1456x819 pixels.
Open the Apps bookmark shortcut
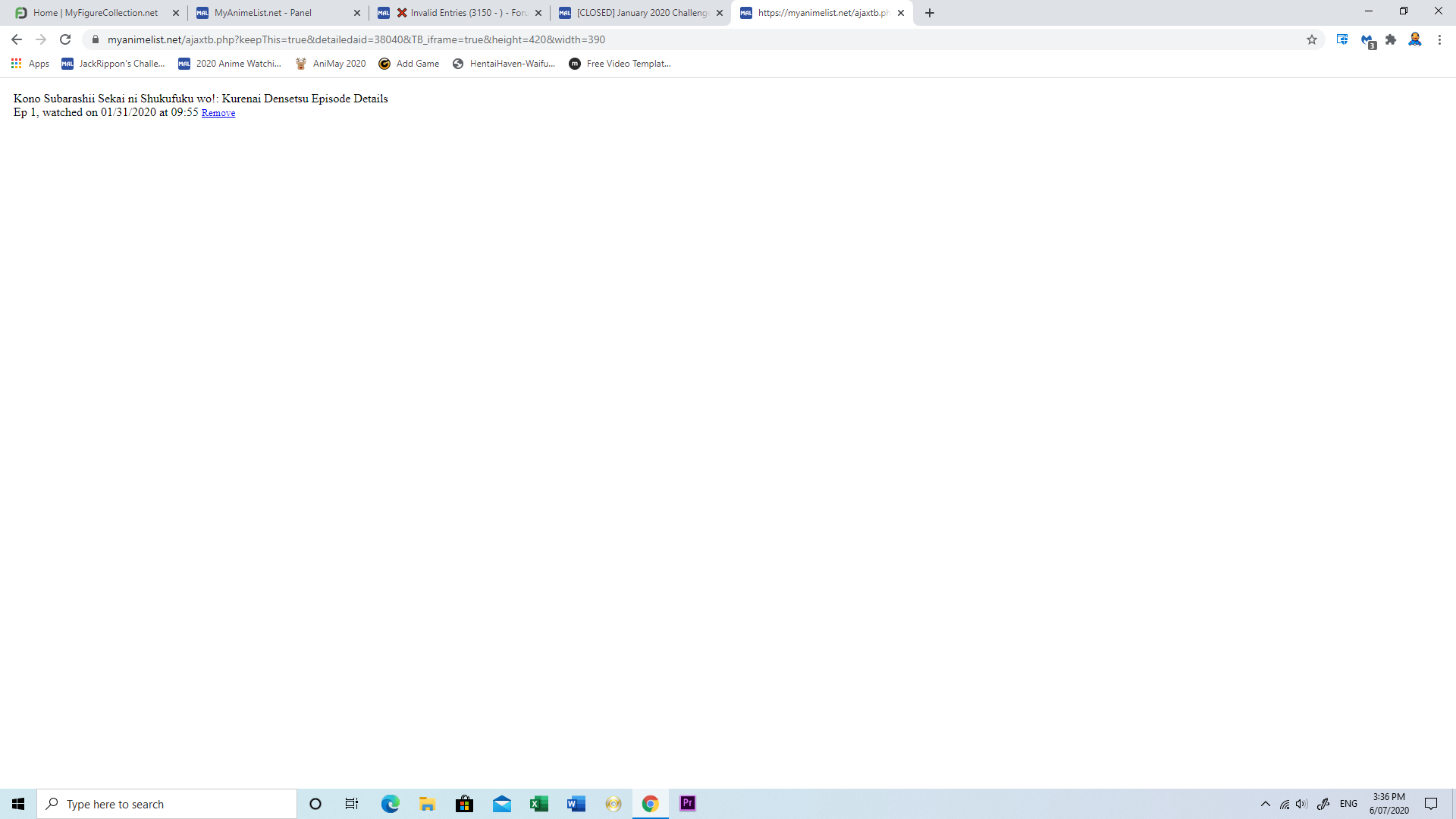[30, 64]
